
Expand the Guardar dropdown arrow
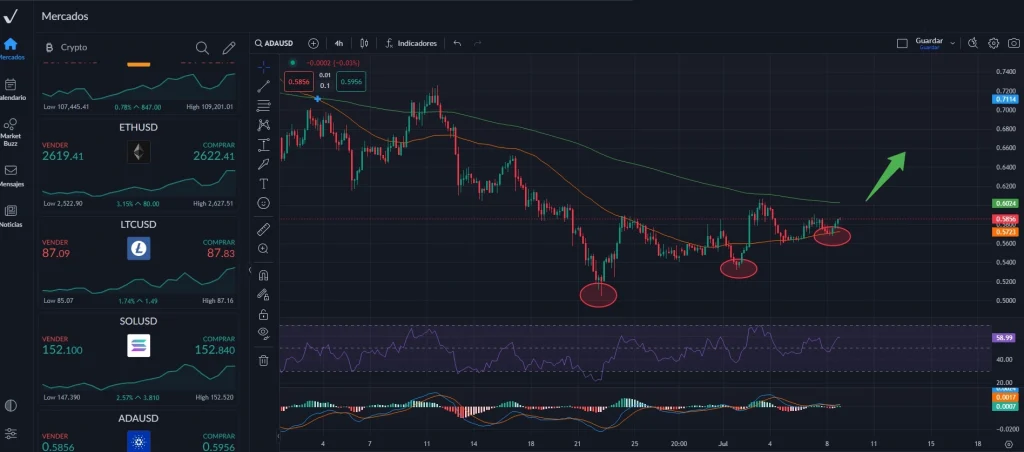pyautogui.click(x=953, y=43)
